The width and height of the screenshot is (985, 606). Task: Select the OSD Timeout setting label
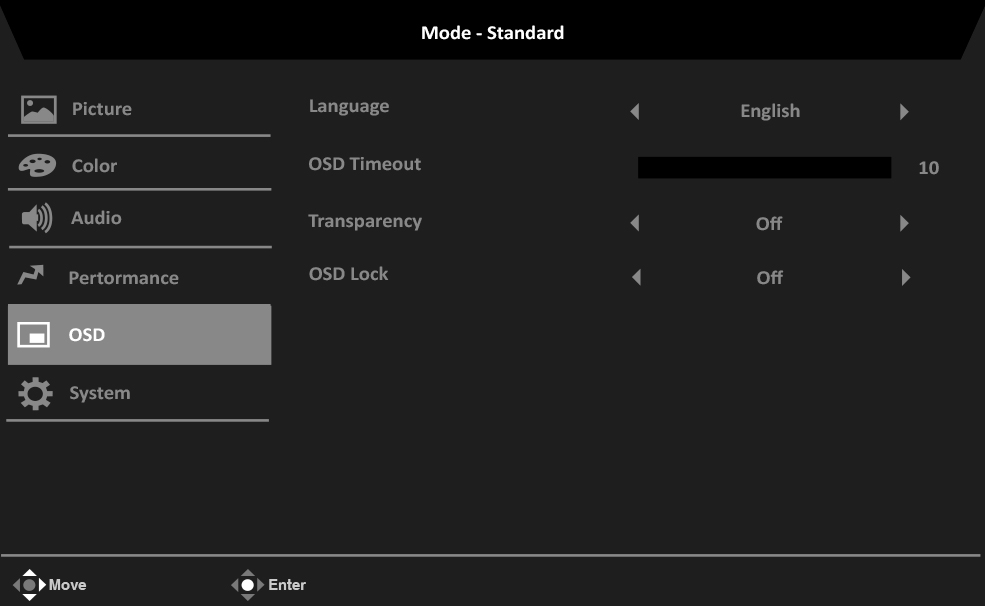pos(365,164)
